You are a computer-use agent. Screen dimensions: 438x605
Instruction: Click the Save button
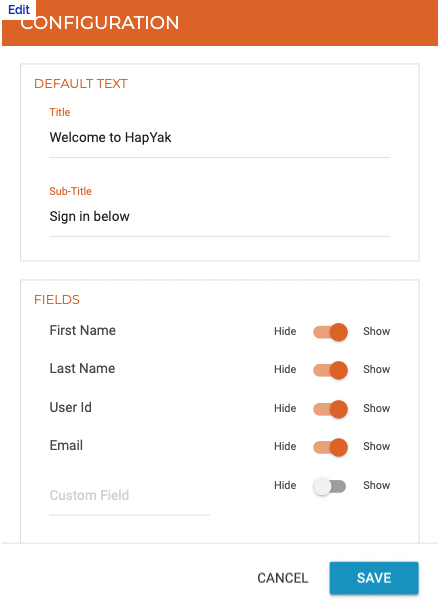pyautogui.click(x=374, y=578)
